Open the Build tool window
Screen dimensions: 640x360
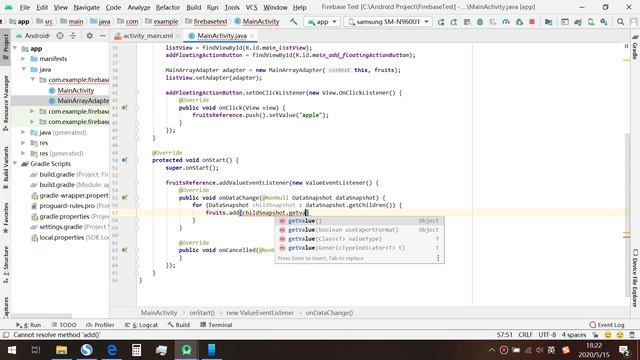click(x=179, y=325)
